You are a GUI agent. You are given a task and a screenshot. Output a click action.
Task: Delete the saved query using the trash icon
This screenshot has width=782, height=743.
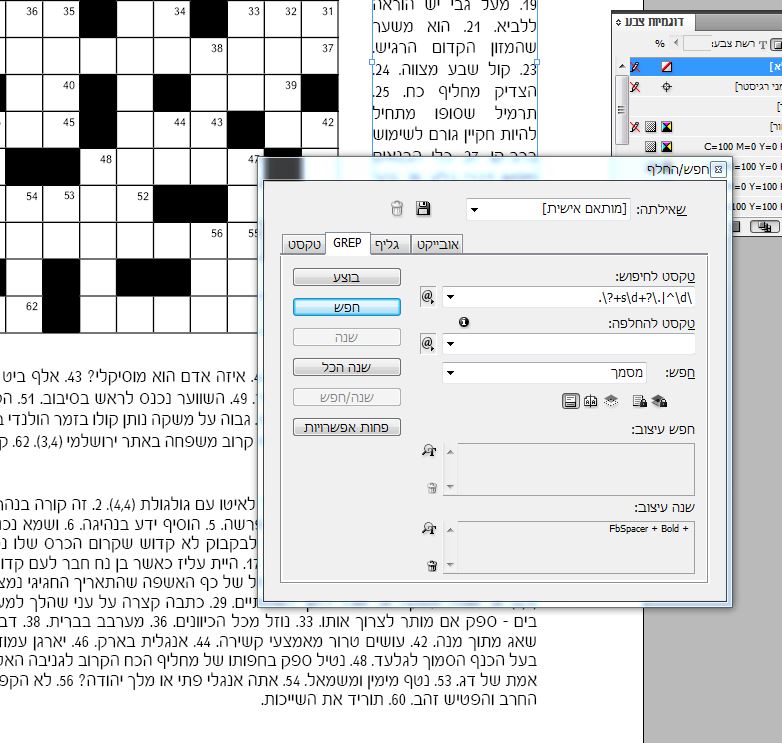(396, 208)
